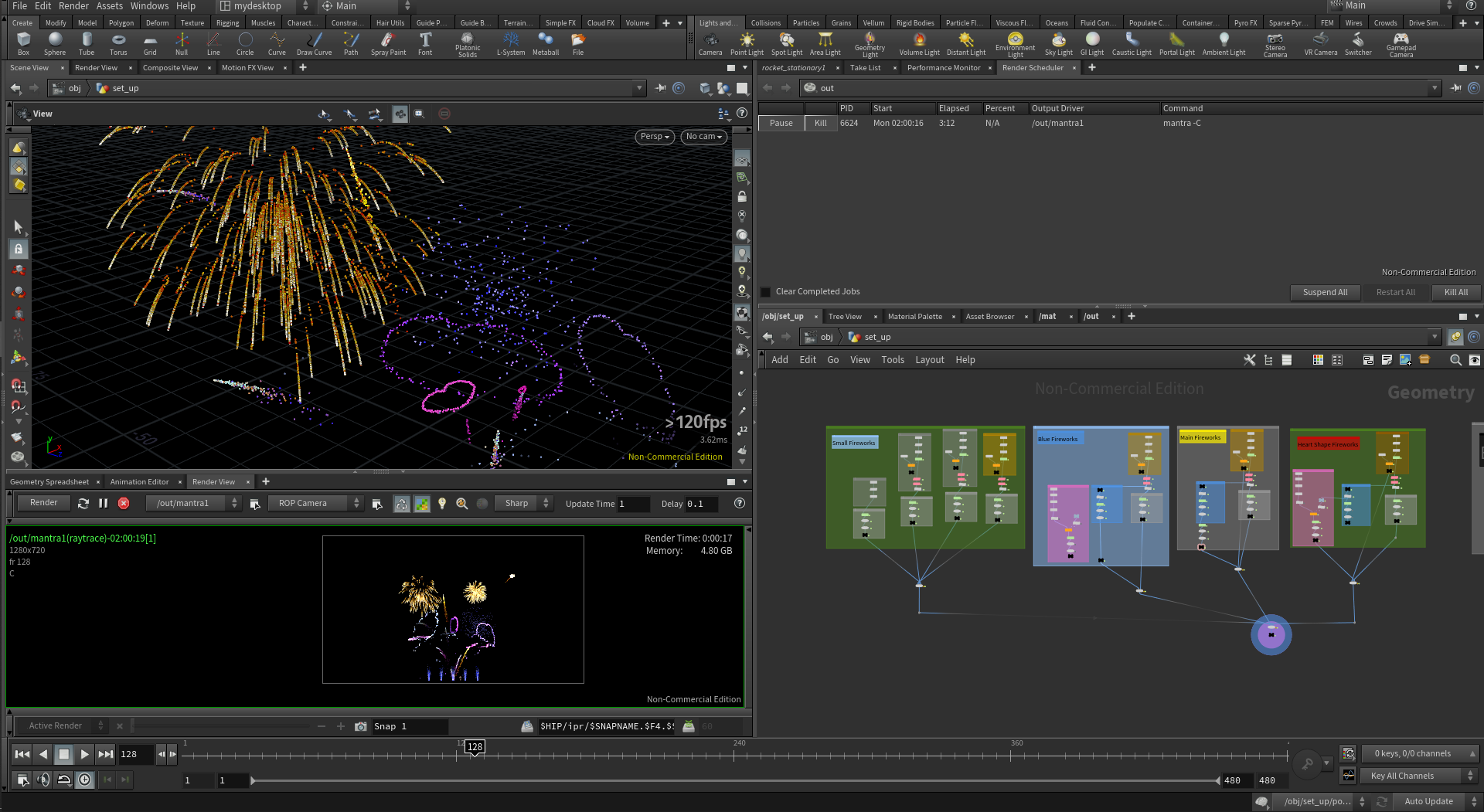
Task: Select the Sphere tool in Create shelf
Action: point(55,43)
